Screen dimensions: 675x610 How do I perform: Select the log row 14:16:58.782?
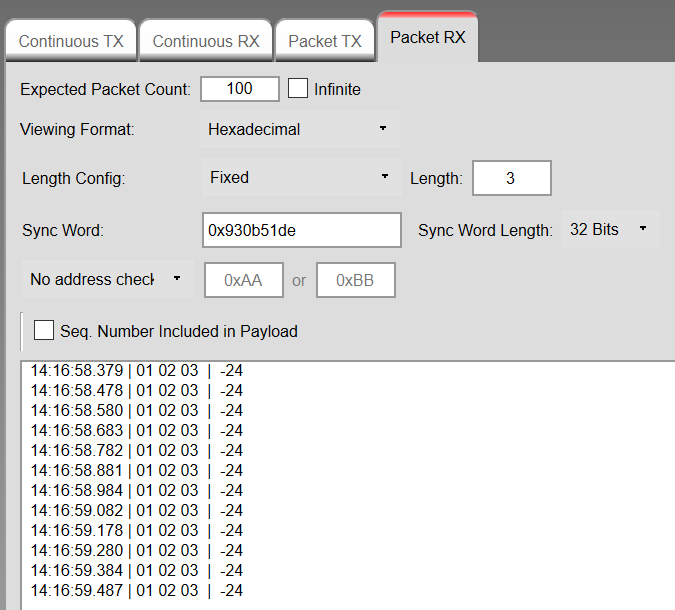tap(137, 450)
